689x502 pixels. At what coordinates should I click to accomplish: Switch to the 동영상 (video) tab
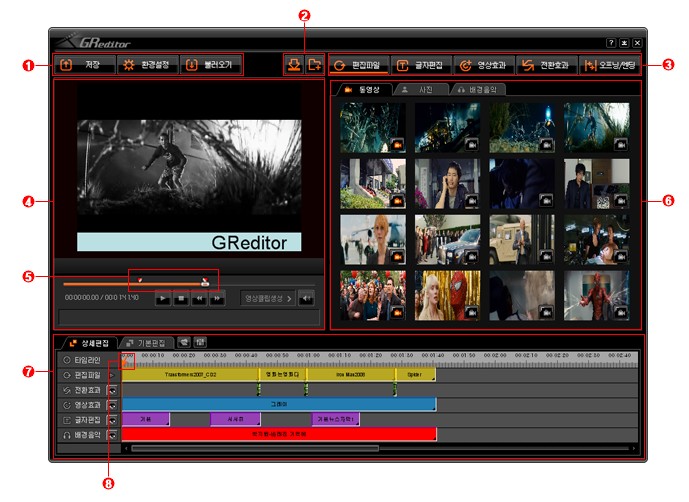point(362,90)
